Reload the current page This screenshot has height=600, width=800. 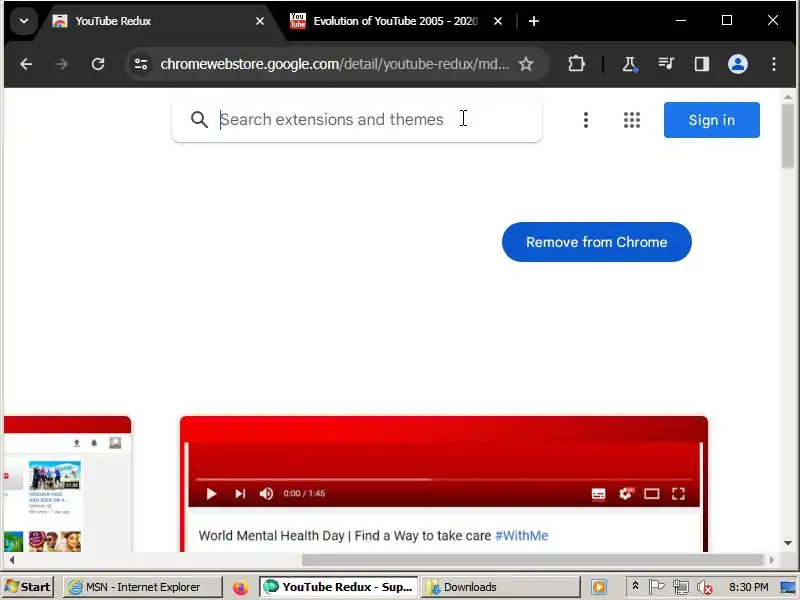[x=98, y=64]
